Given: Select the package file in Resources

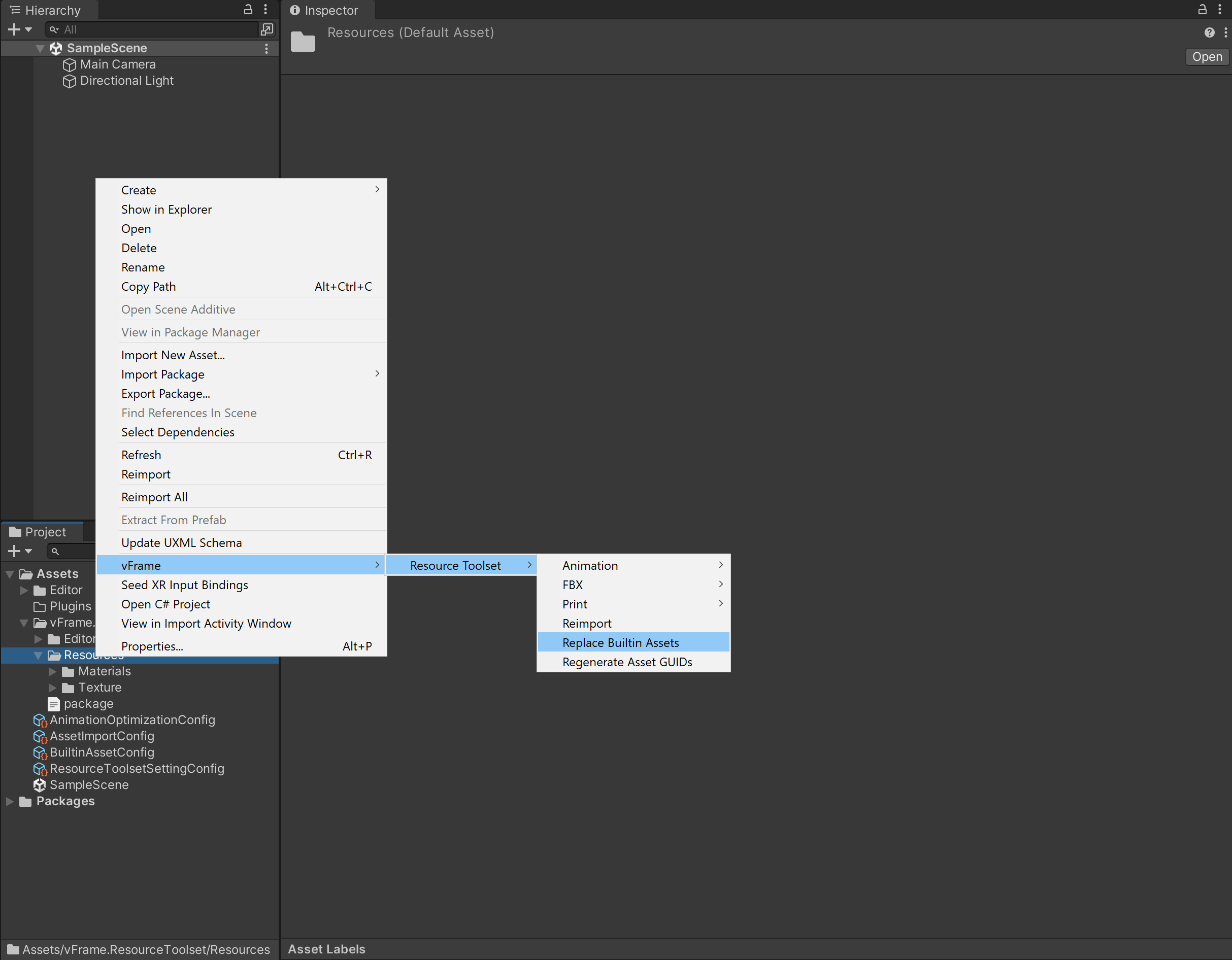Looking at the screenshot, I should 88,704.
